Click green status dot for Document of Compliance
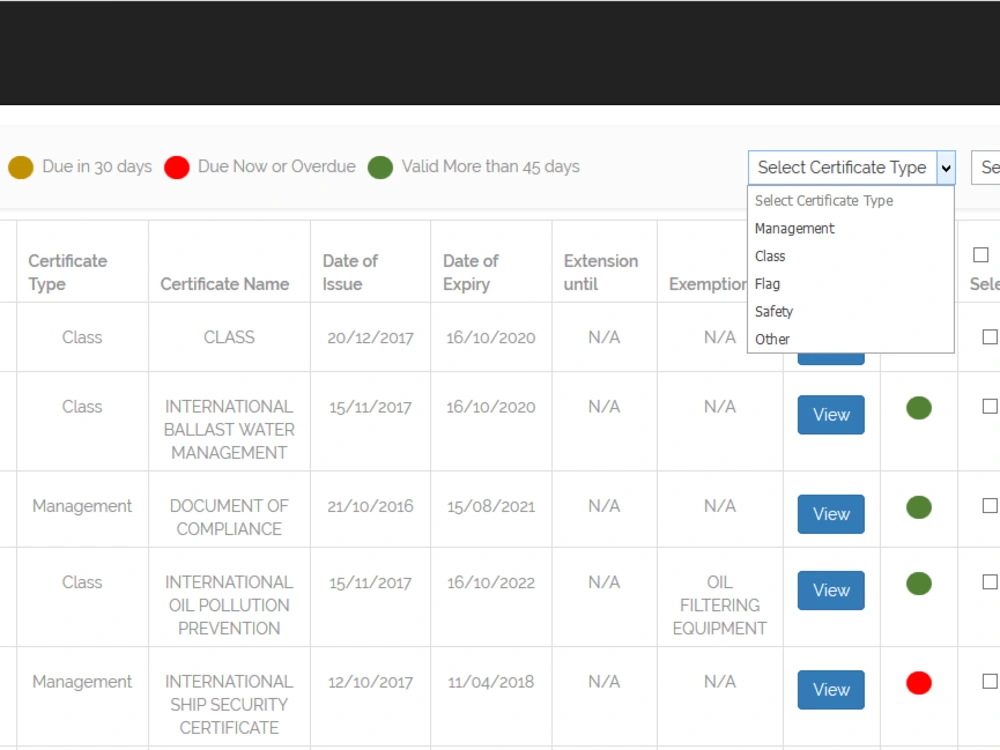1000x750 pixels. (919, 508)
